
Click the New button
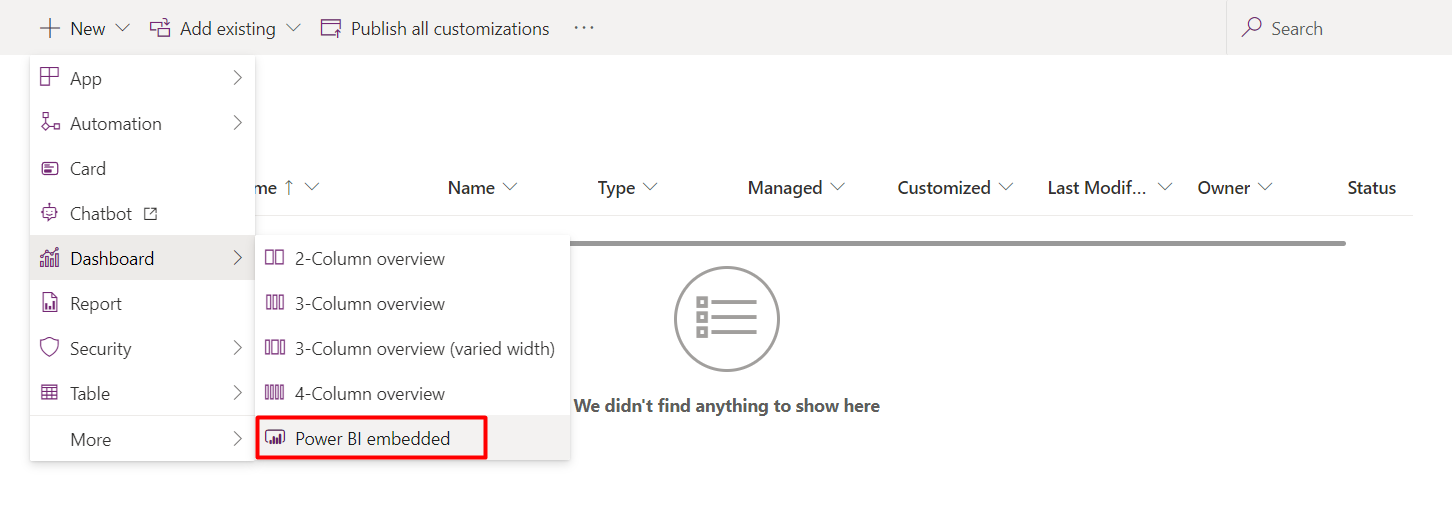[85, 28]
